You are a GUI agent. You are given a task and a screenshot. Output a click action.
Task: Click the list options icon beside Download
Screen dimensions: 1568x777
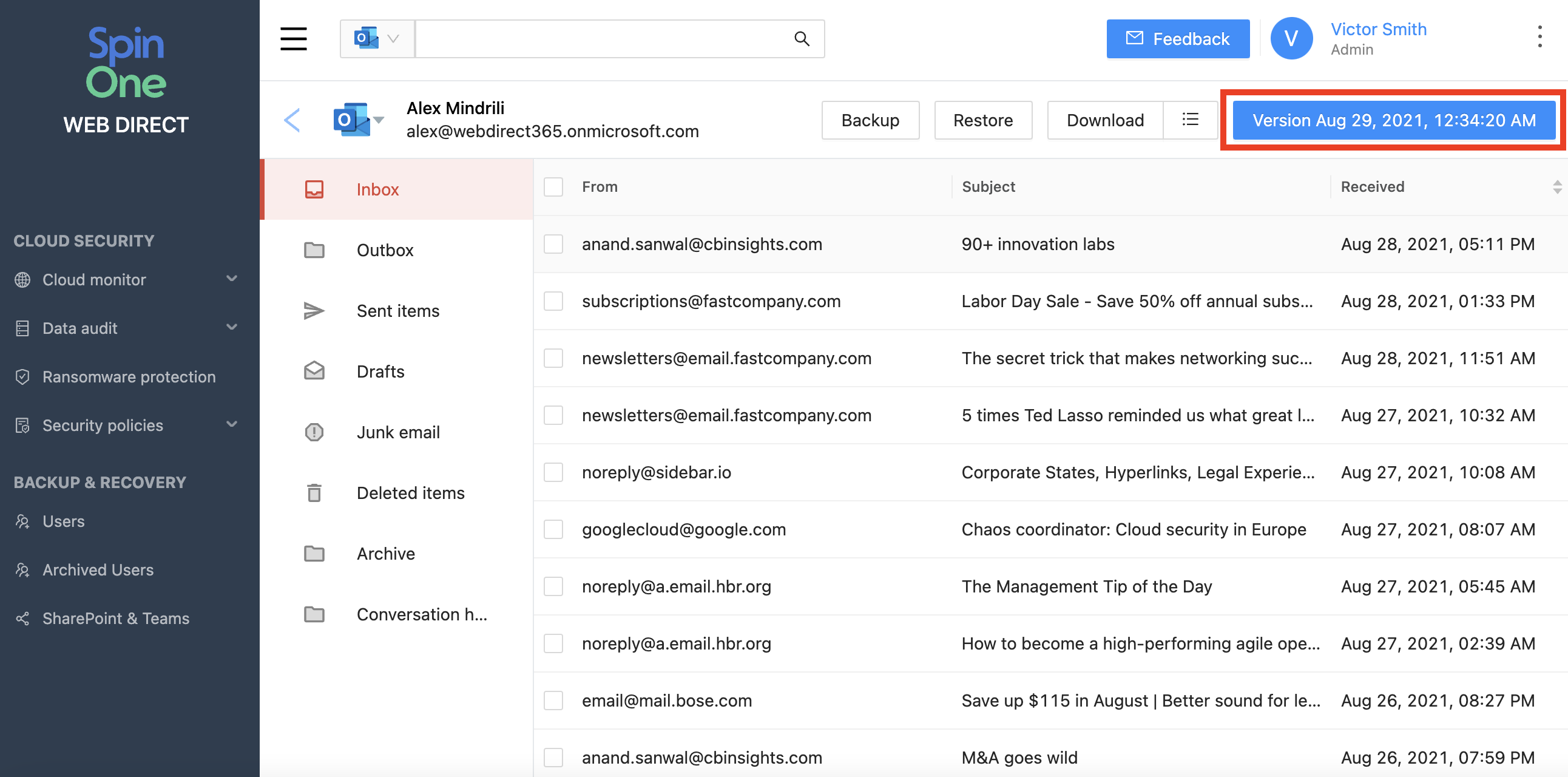[1190, 120]
